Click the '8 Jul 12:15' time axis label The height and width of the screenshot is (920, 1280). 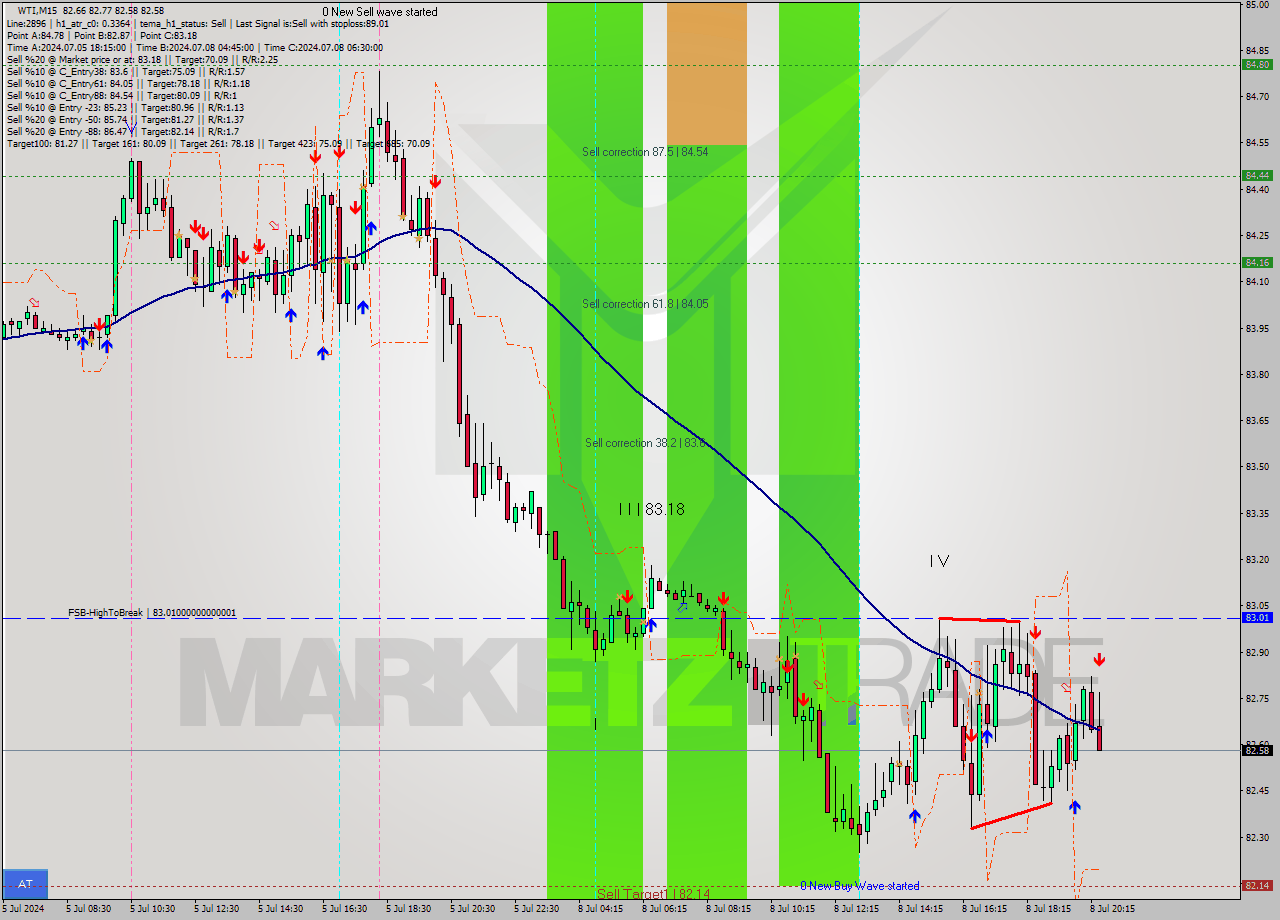[x=858, y=909]
